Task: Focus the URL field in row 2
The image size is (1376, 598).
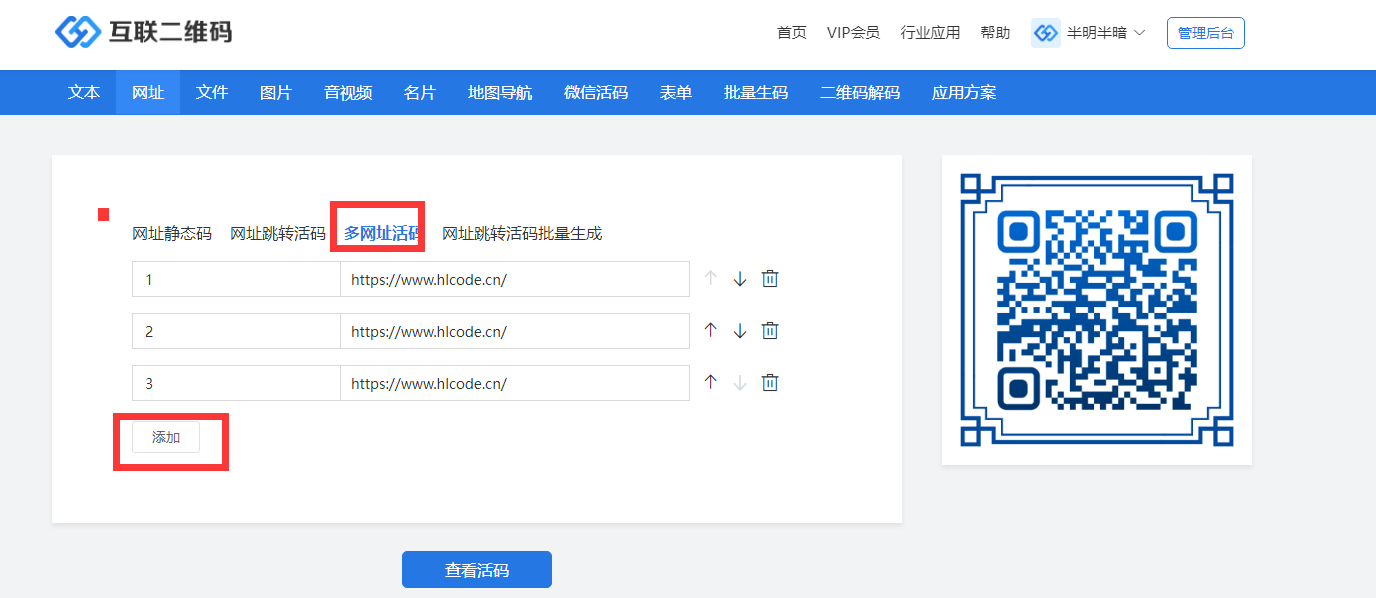Action: 515,331
